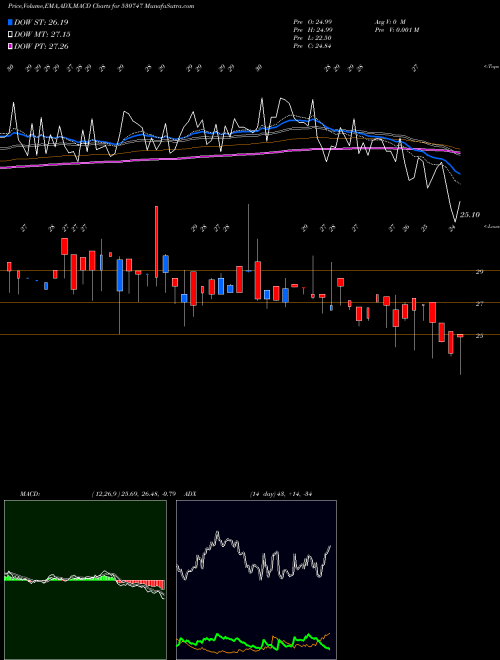Select the DOW MT: 27.15 value
Screen dimensions: 500x660
[x=42, y=34]
